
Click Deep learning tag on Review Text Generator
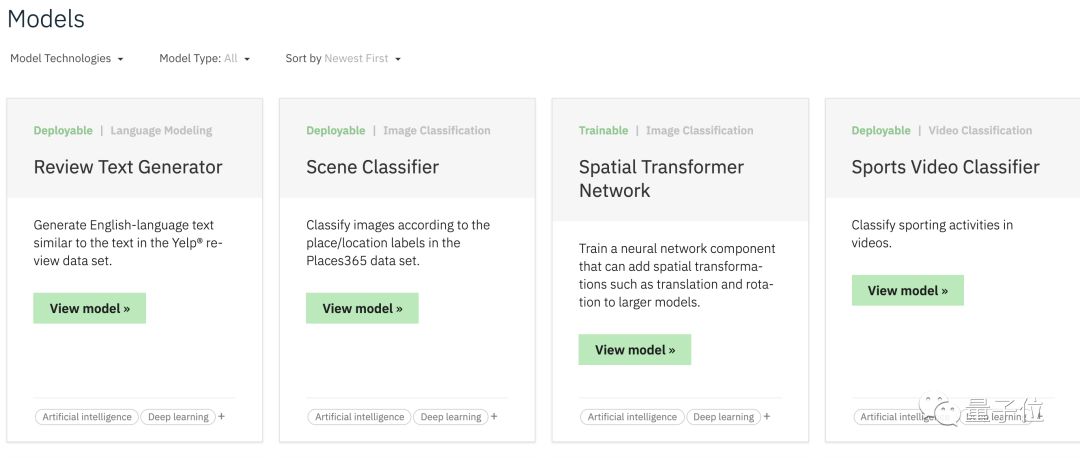pos(177,417)
